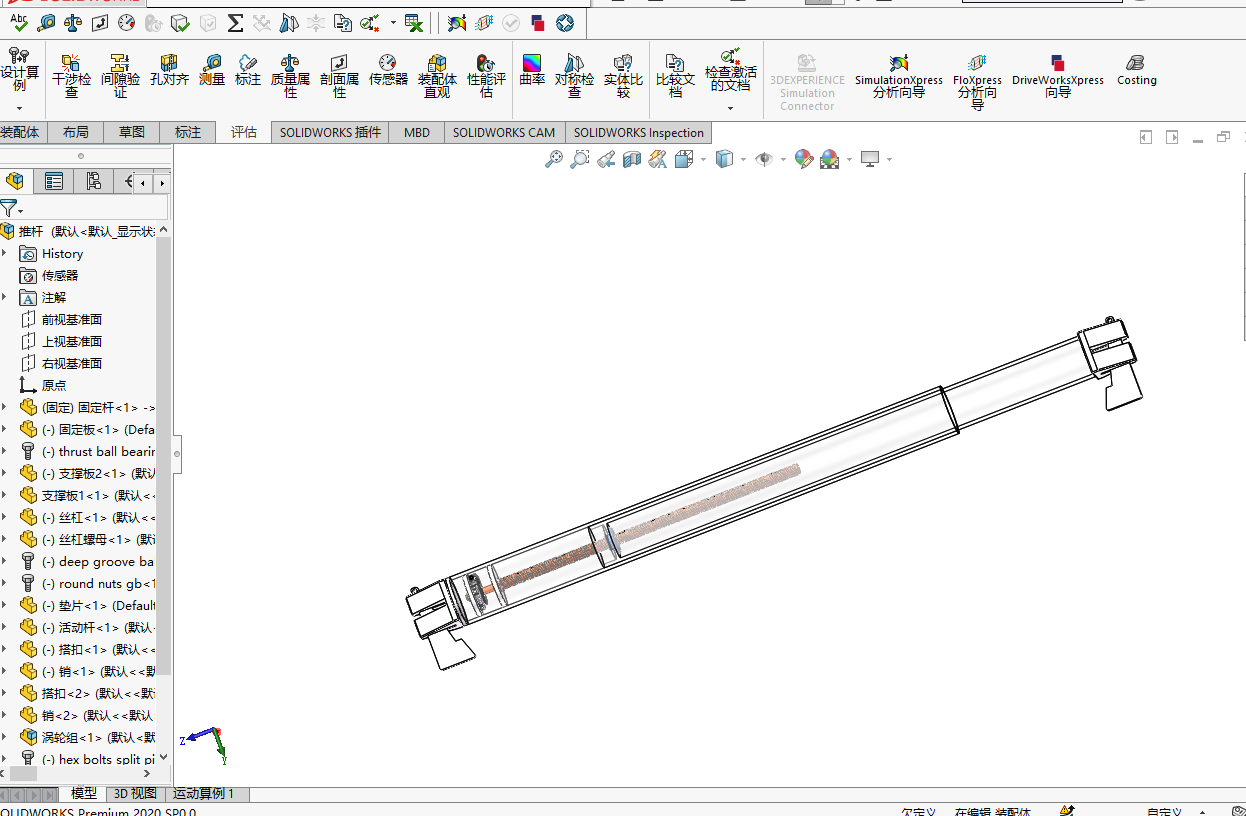1246x816 pixels.
Task: Open Apply Scene dropdown arrow
Action: point(849,160)
